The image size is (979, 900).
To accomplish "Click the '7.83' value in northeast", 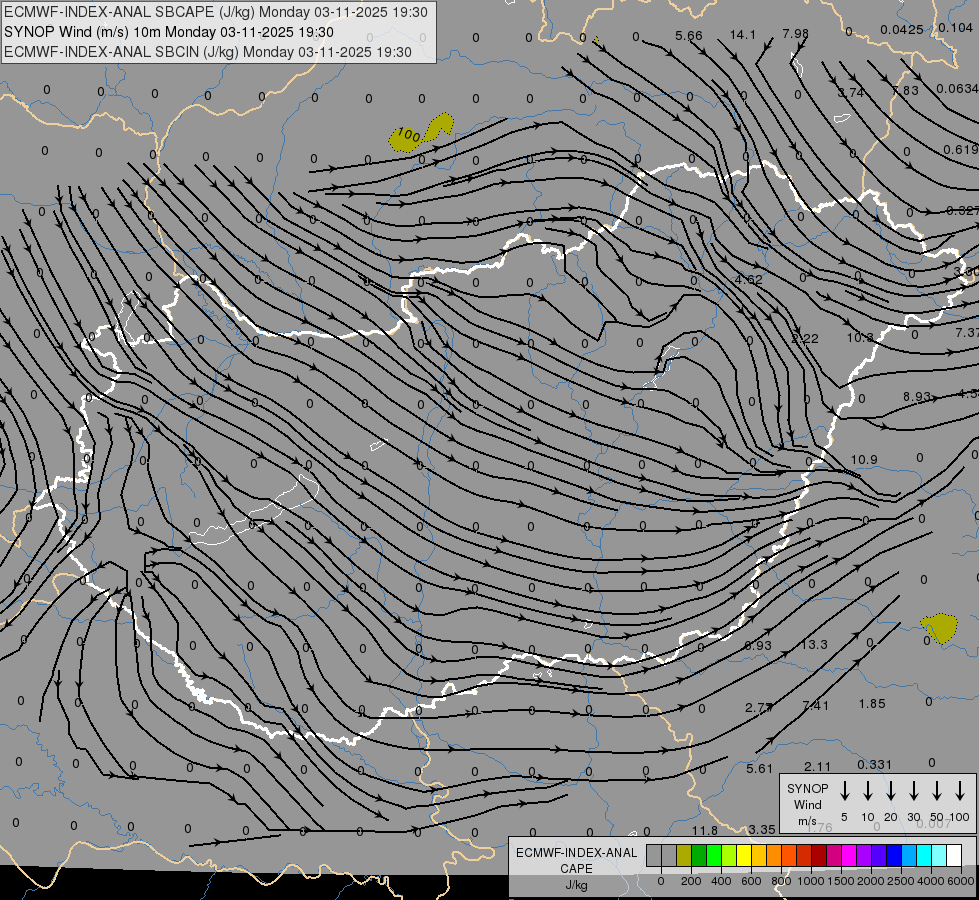I will click(905, 91).
